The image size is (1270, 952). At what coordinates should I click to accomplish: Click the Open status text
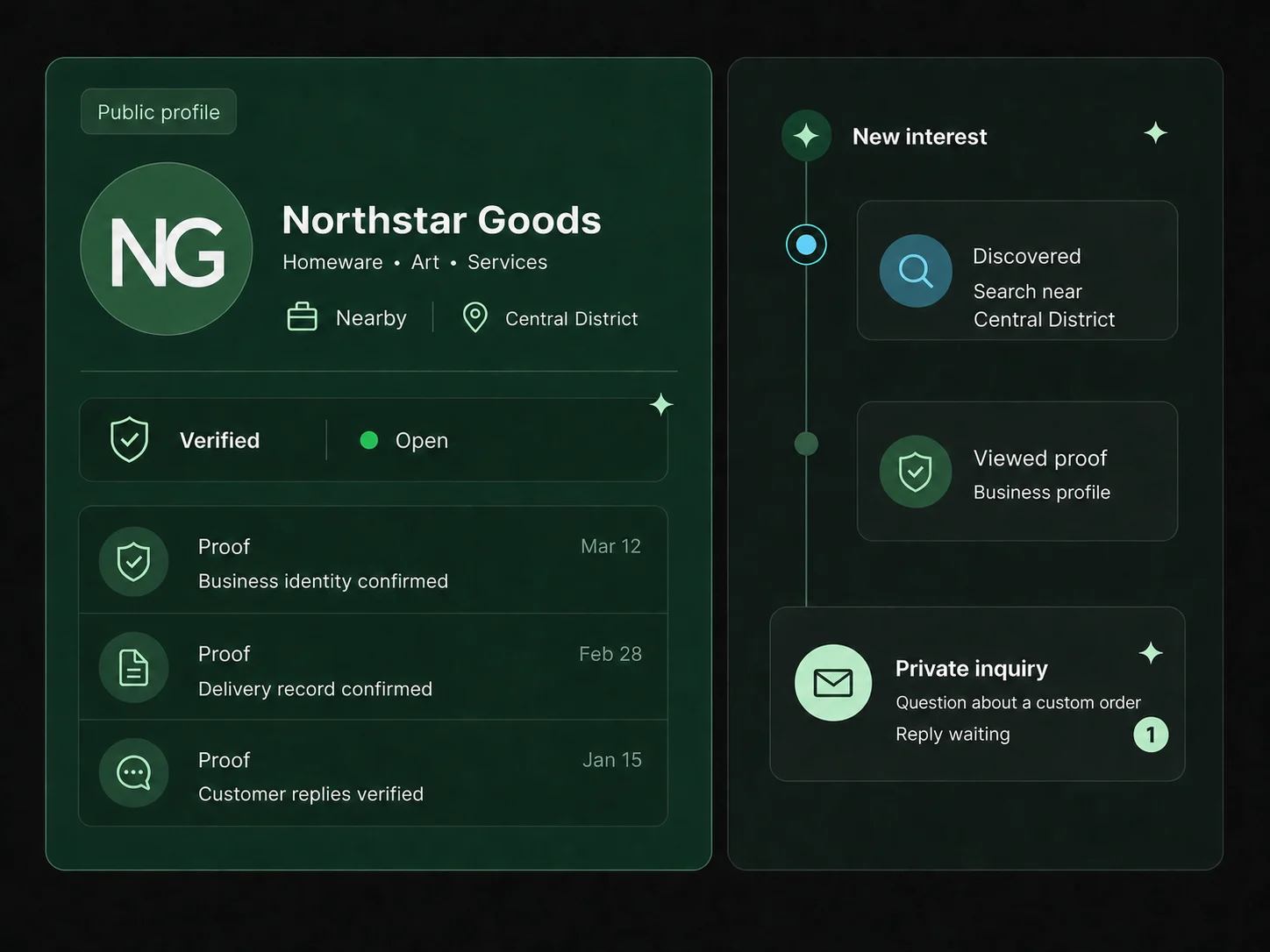coord(422,441)
